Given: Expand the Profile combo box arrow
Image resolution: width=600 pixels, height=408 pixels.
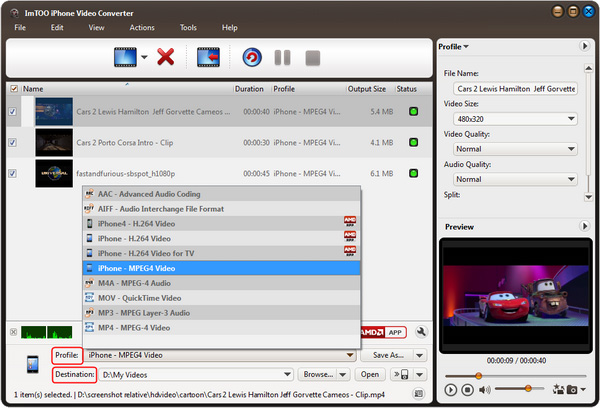Looking at the screenshot, I should tap(350, 355).
